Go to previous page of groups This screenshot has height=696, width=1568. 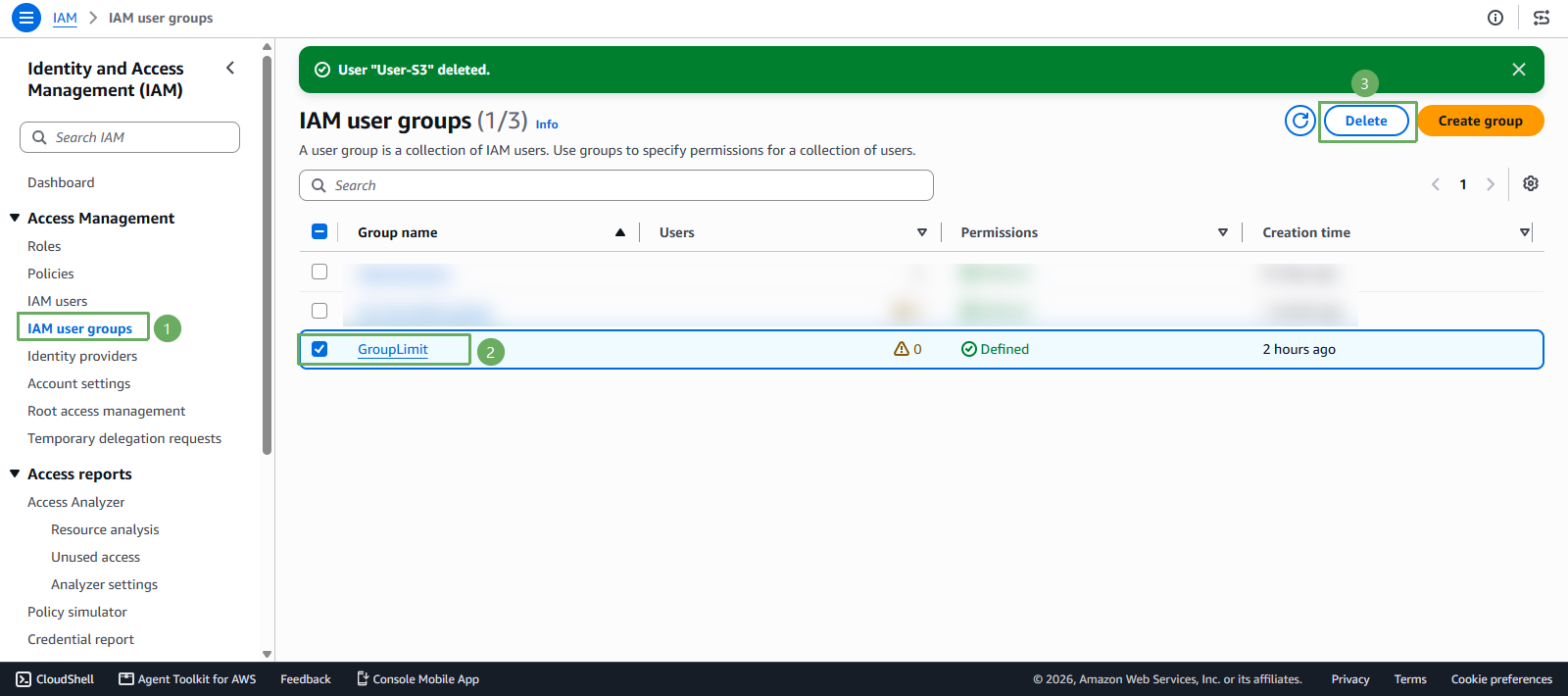click(x=1436, y=184)
